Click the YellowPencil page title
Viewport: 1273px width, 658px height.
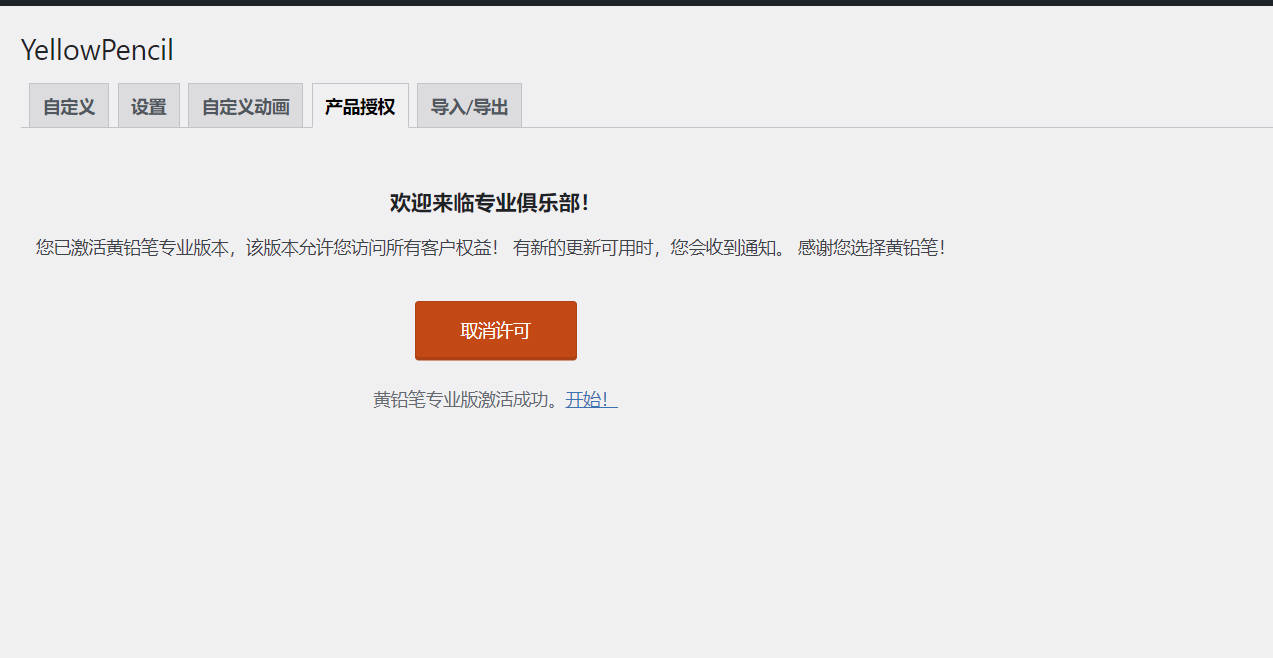click(x=97, y=50)
